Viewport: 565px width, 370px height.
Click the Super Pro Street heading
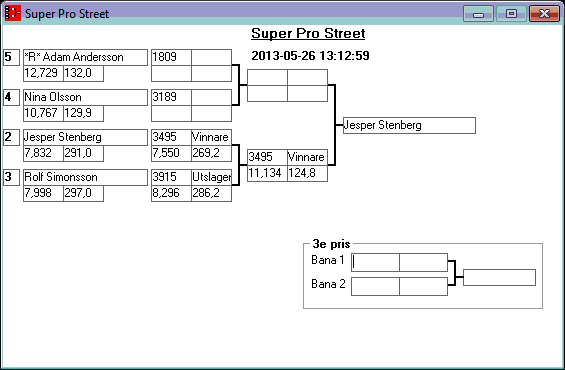point(308,34)
